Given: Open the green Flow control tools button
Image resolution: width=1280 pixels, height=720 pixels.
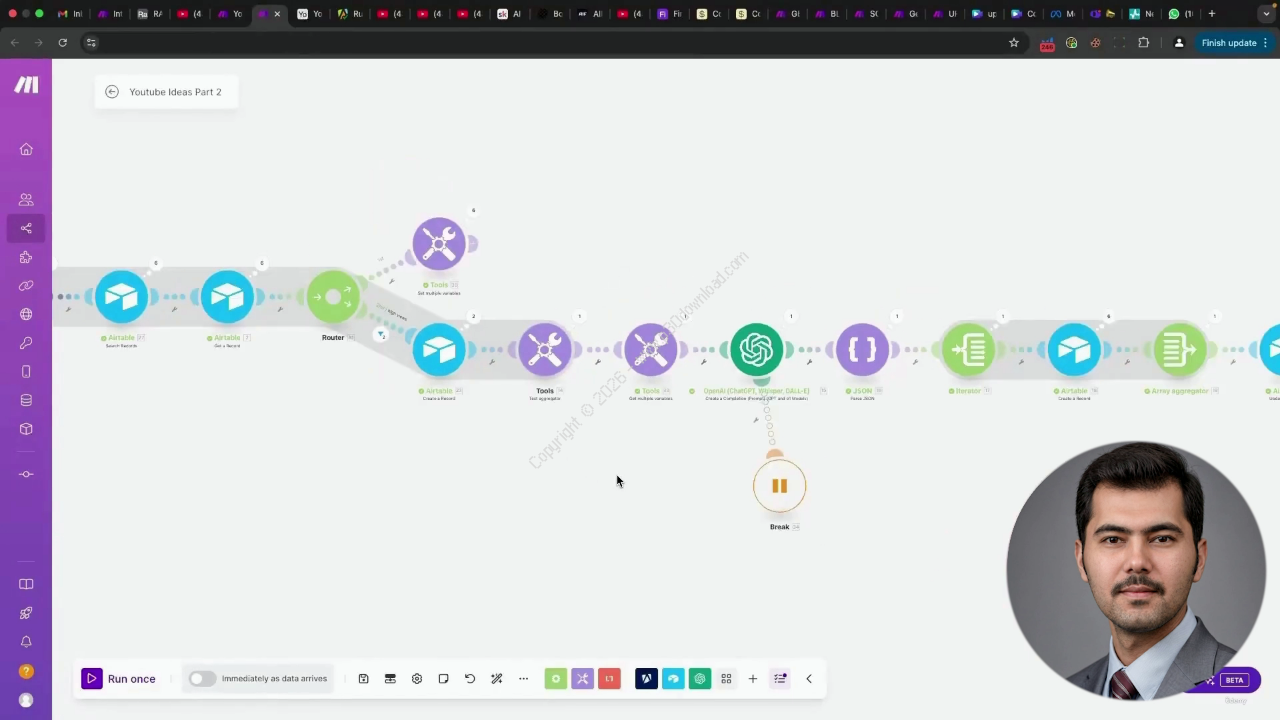Looking at the screenshot, I should (x=556, y=679).
